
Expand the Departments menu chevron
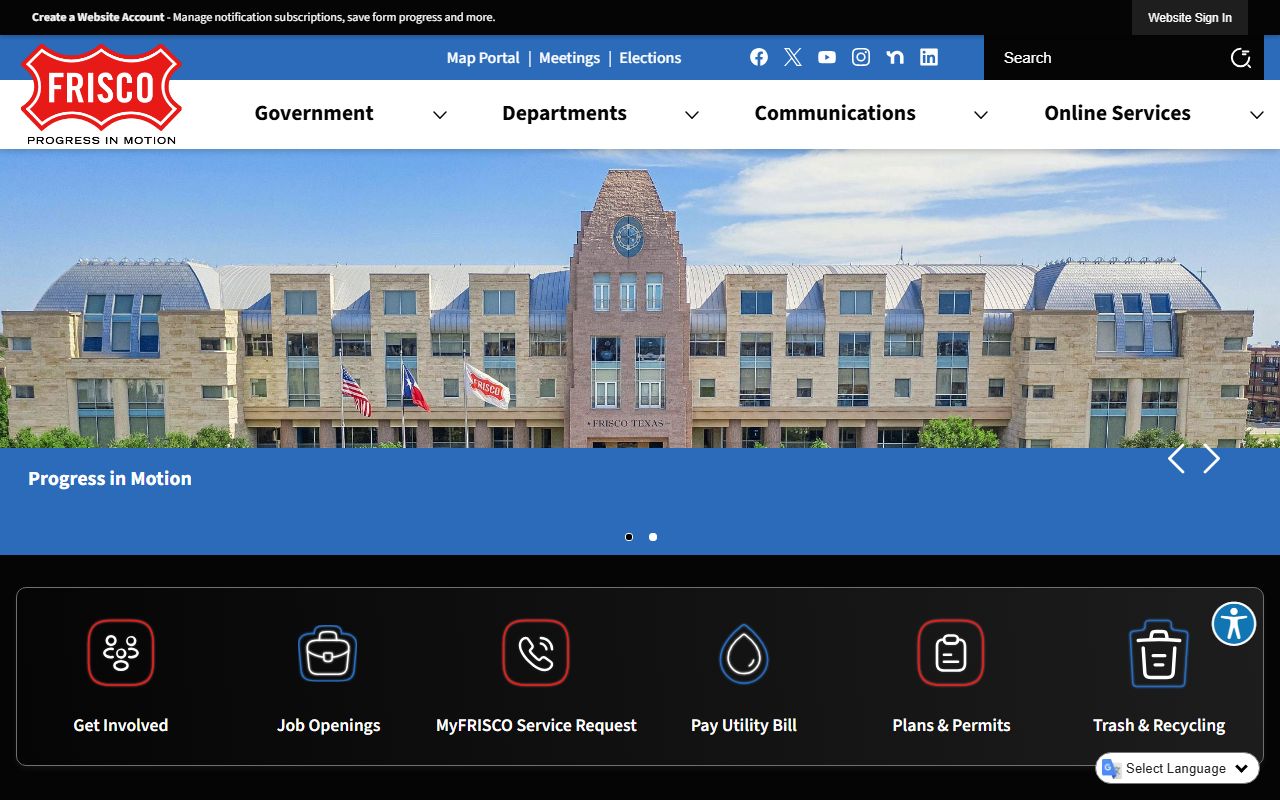coord(691,115)
